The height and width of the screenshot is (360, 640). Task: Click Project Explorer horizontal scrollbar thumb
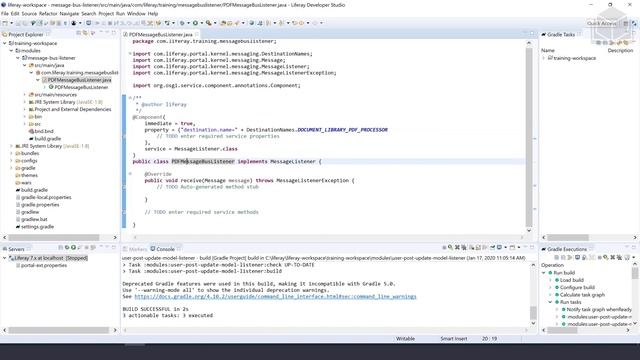coord(54,237)
